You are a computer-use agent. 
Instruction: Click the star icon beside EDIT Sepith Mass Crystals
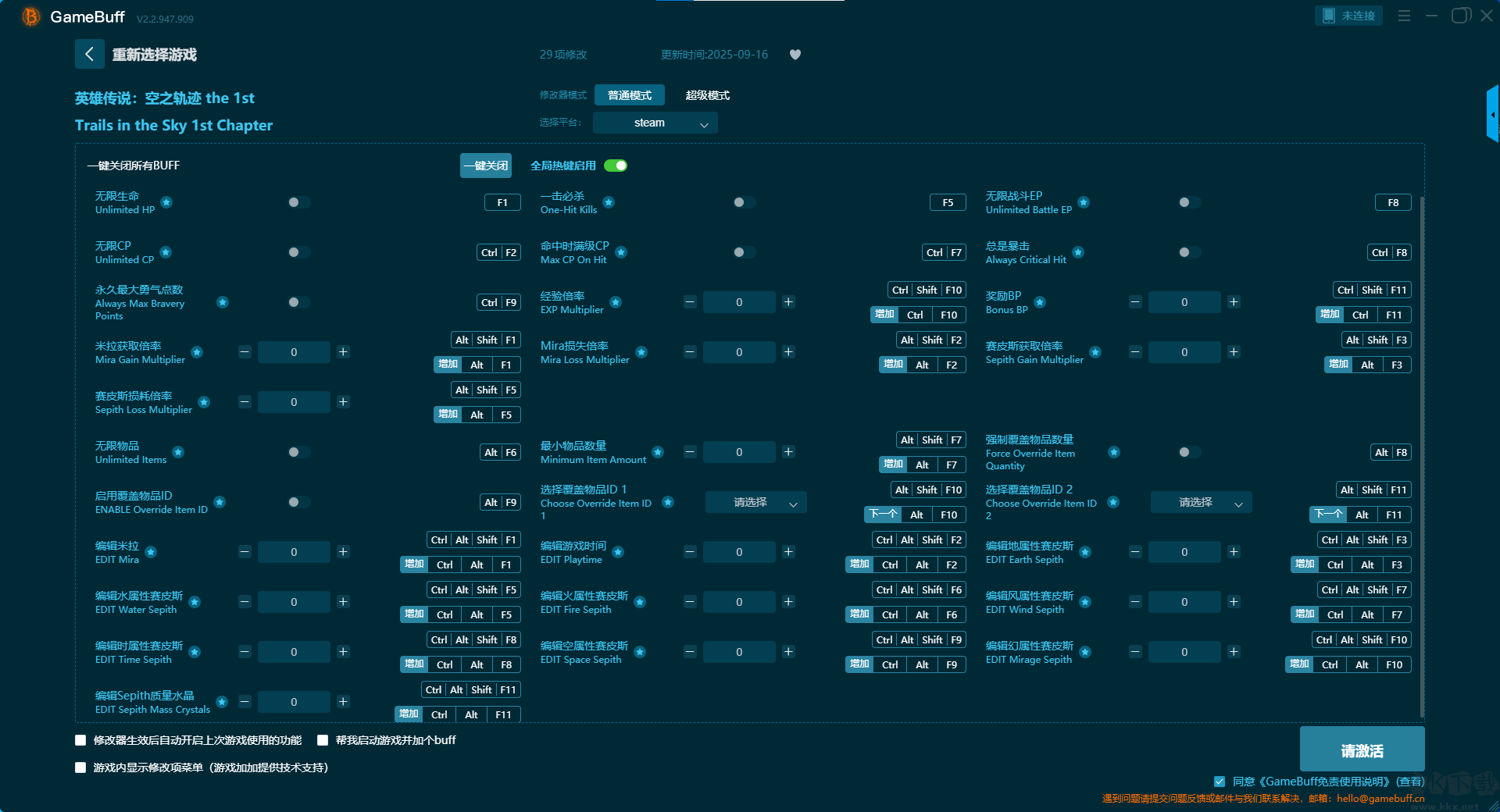pos(222,702)
